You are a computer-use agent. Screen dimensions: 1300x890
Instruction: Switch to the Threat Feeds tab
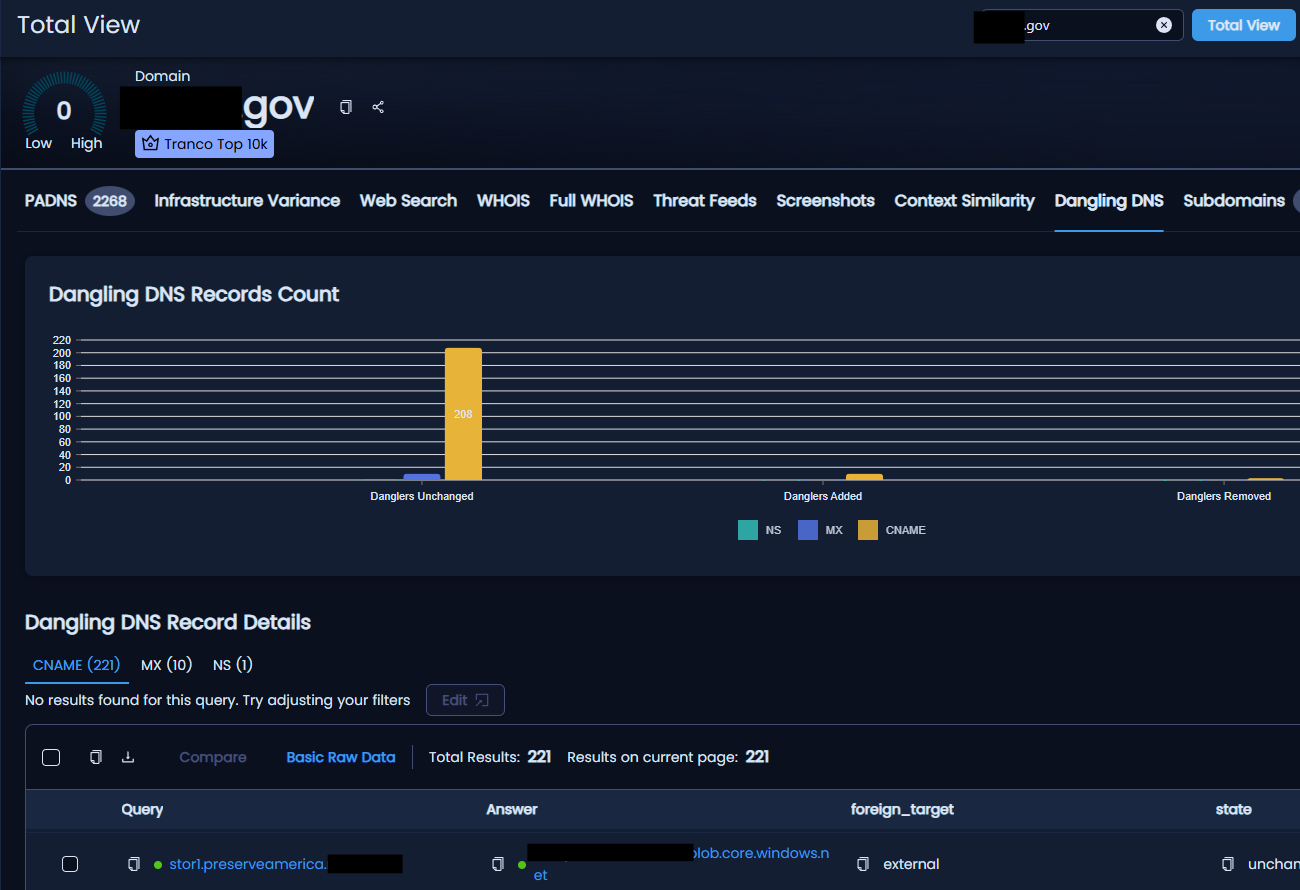[x=705, y=201]
